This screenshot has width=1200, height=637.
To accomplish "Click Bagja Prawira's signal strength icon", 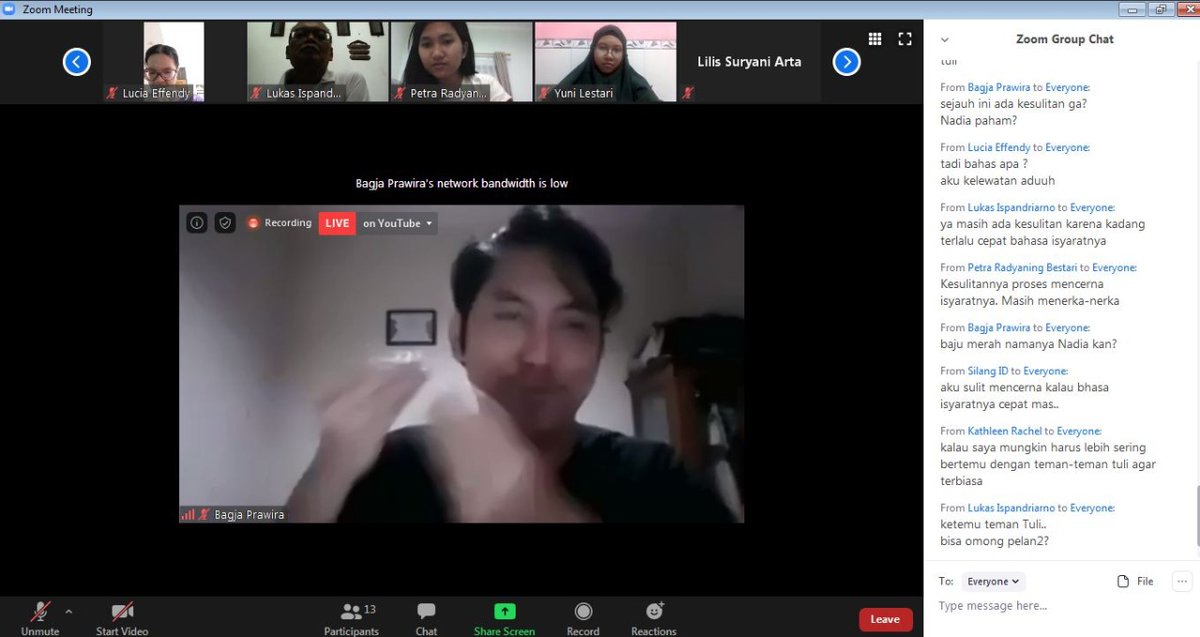I will point(187,514).
